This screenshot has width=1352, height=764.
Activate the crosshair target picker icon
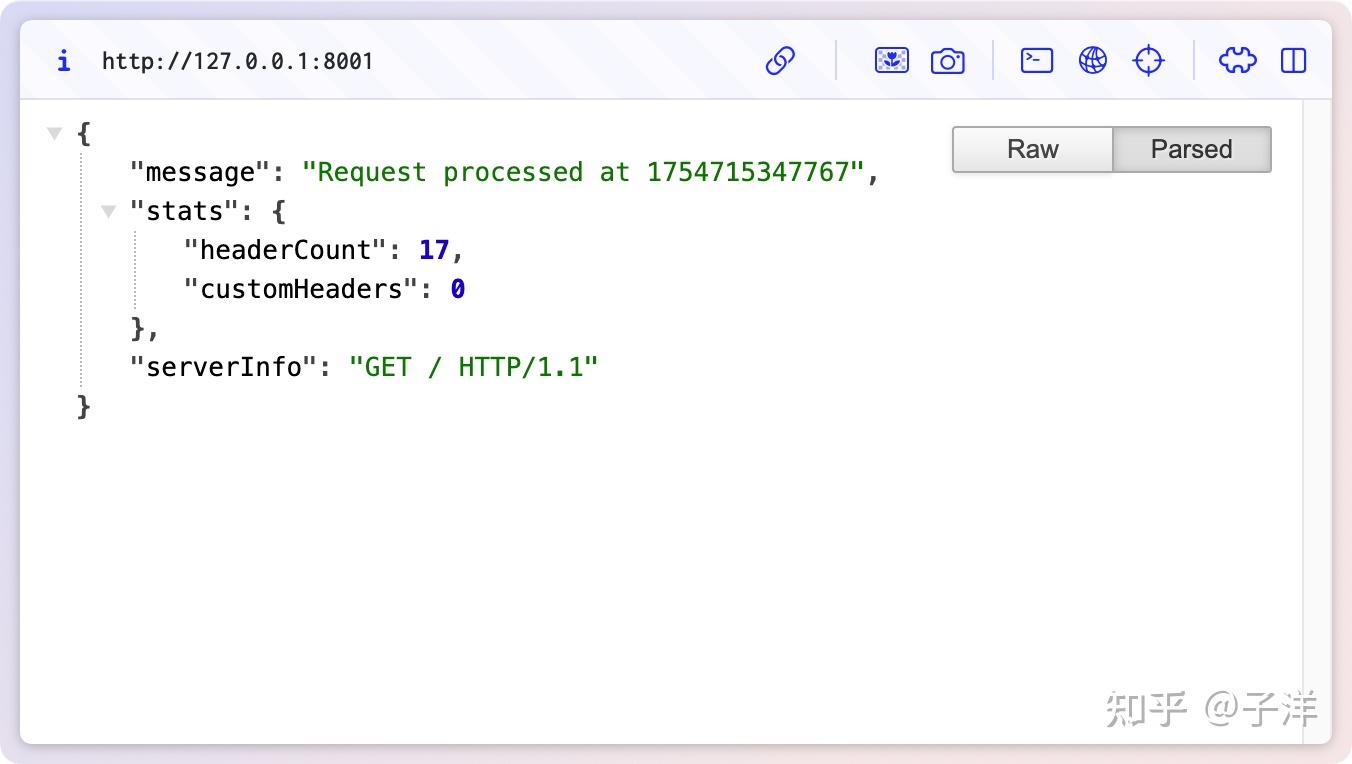(x=1148, y=60)
